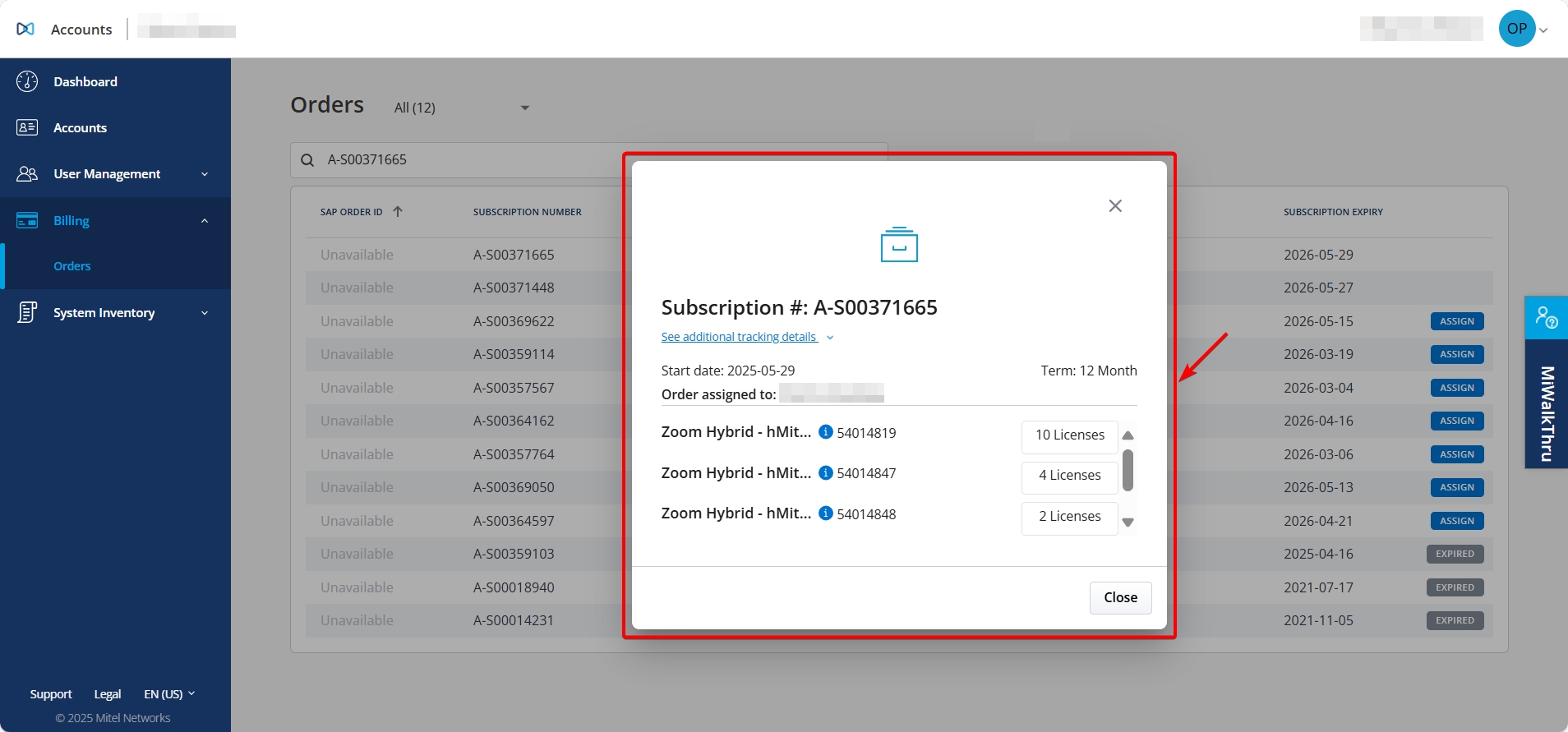
Task: Click the 2026-05-29 expiry date cell
Action: (1318, 255)
